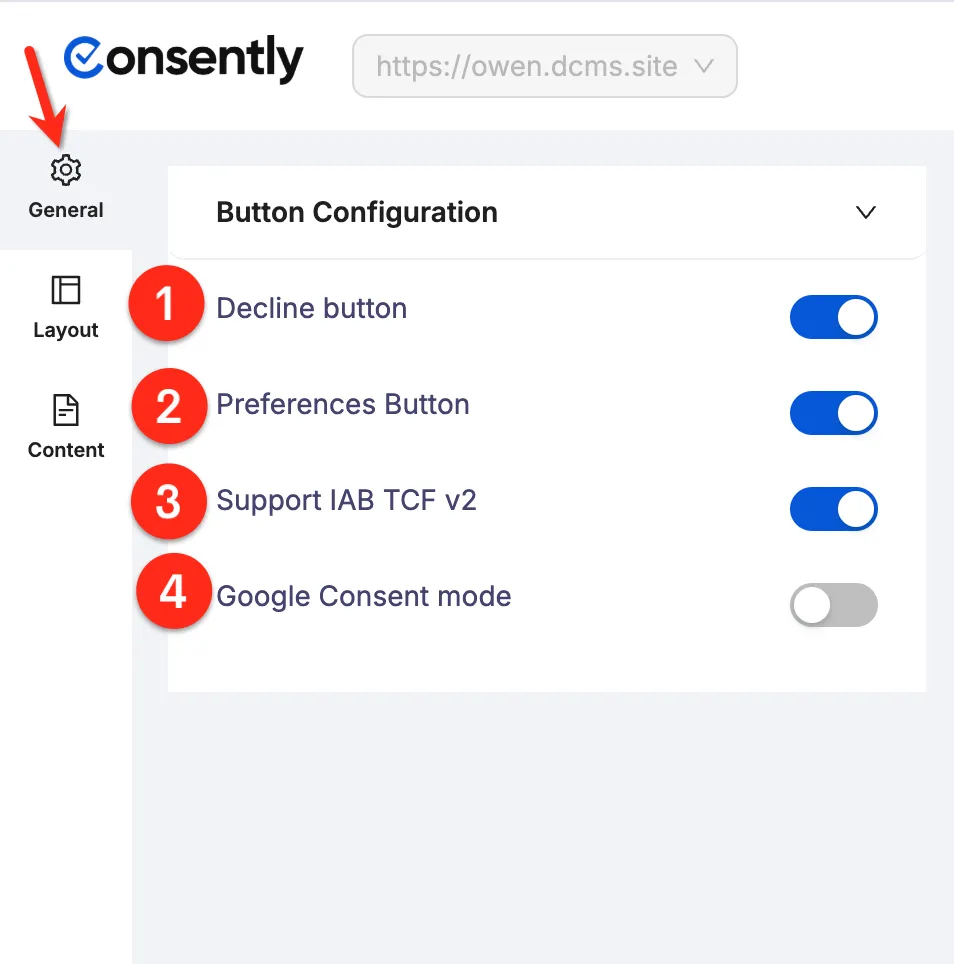Open the Content tab

[x=66, y=450]
